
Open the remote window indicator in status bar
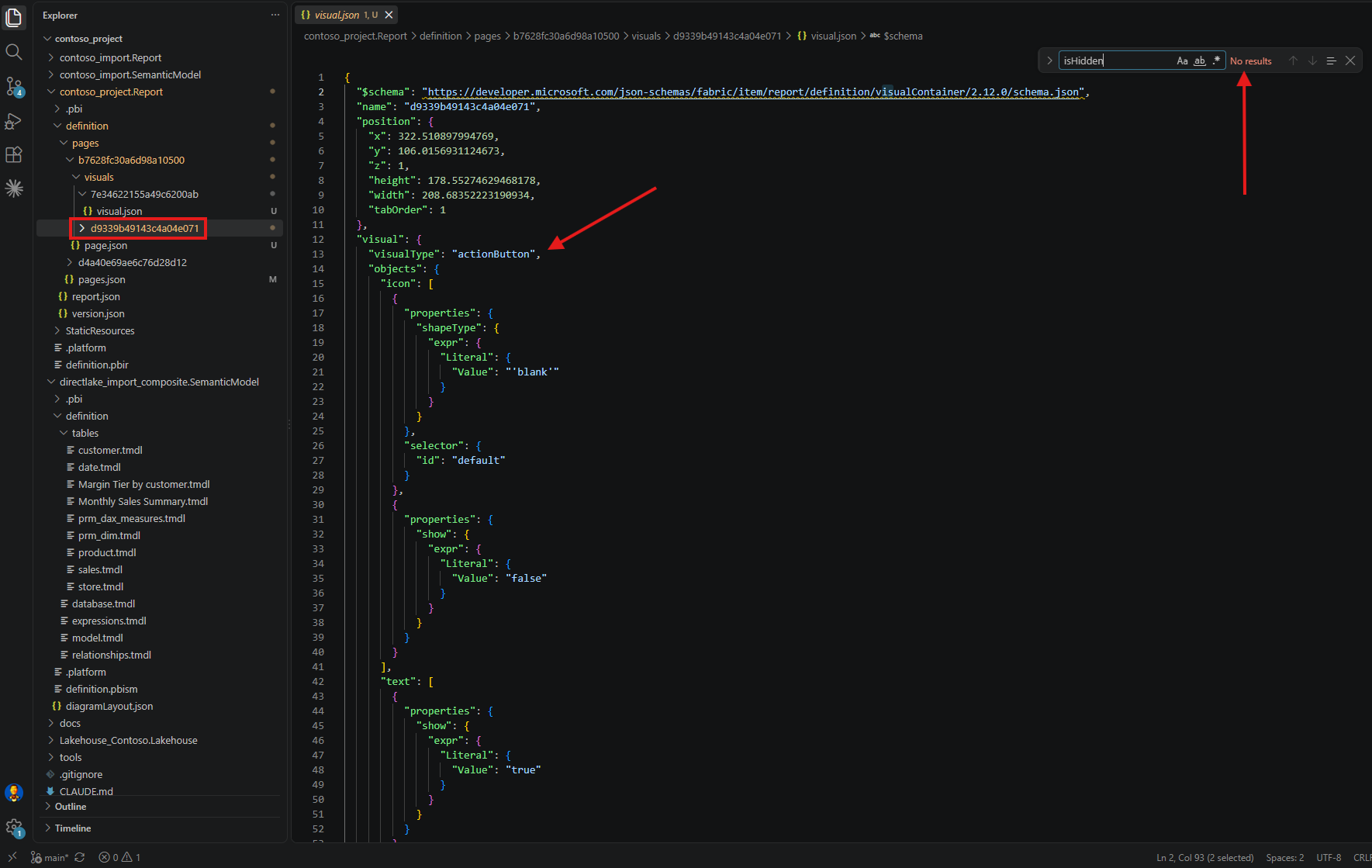12,857
